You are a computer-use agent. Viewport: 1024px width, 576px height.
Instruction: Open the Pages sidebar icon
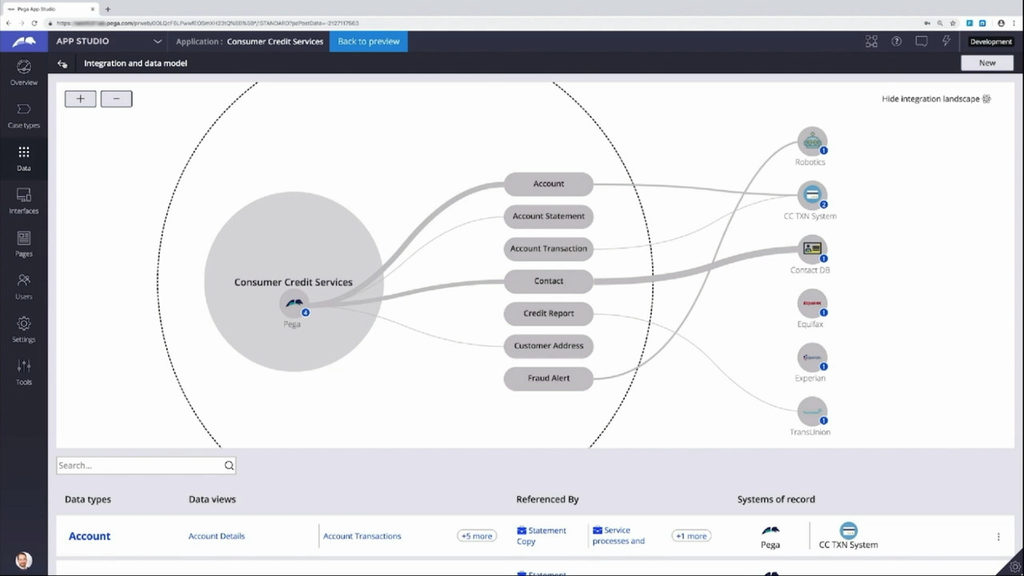coord(23,243)
